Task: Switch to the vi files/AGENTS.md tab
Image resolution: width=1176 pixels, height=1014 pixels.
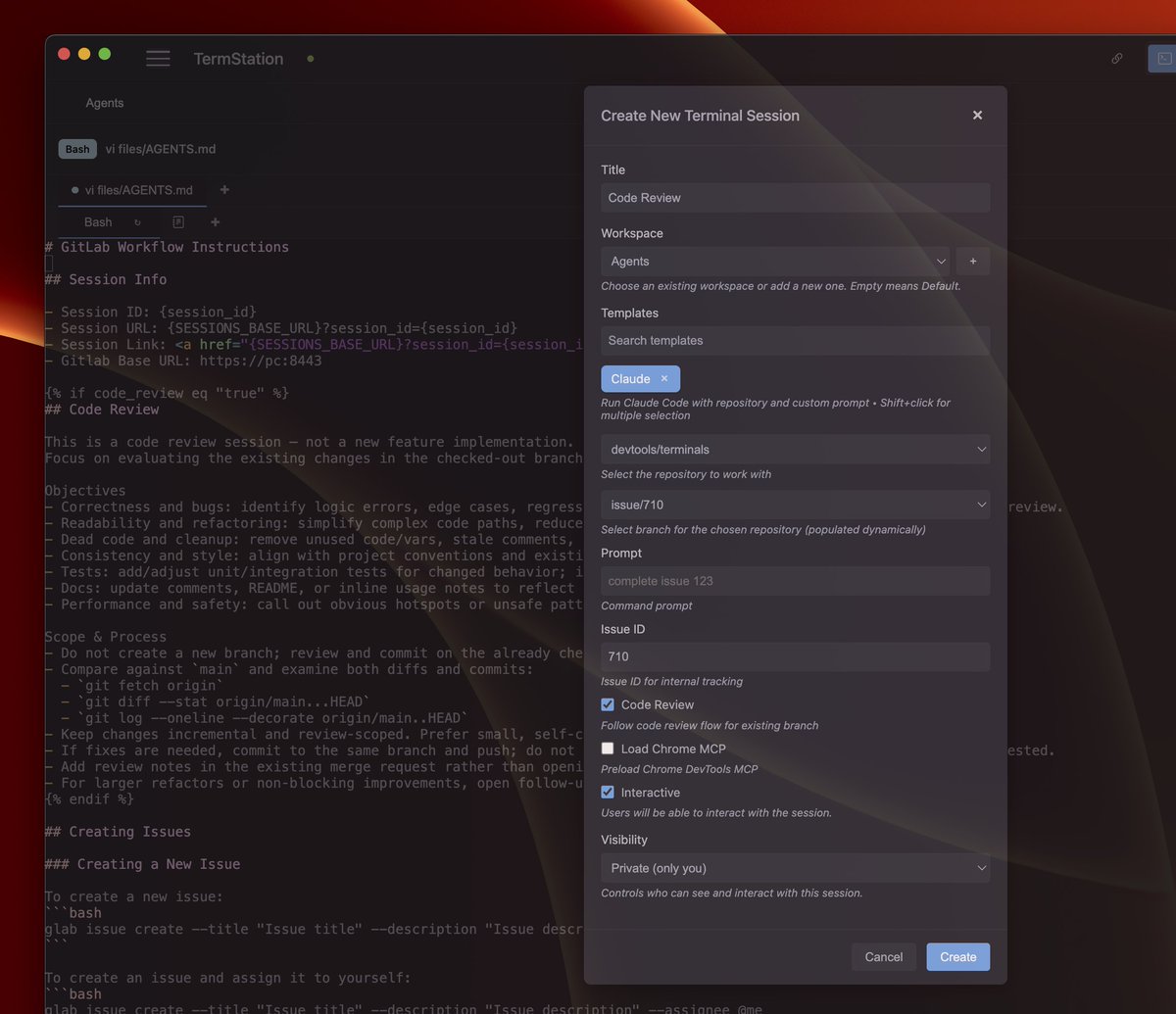Action: pyautogui.click(x=132, y=190)
